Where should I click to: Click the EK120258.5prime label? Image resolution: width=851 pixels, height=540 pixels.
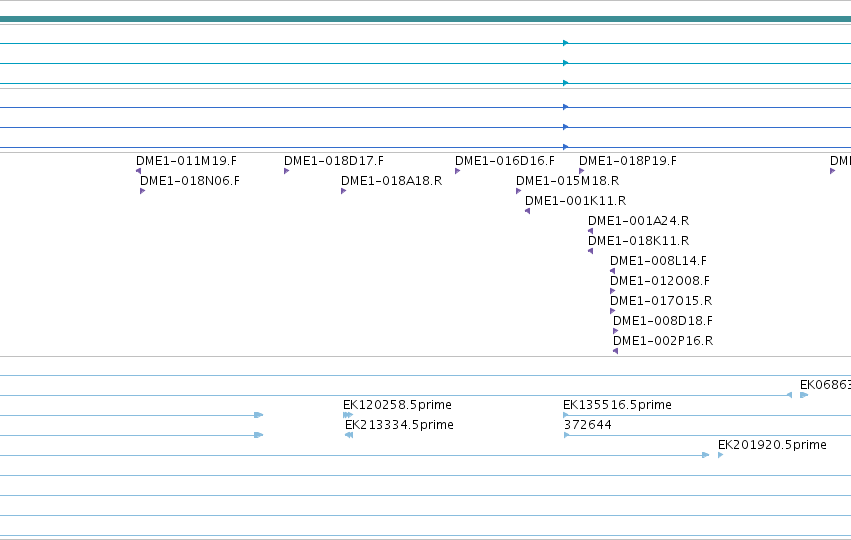point(397,405)
